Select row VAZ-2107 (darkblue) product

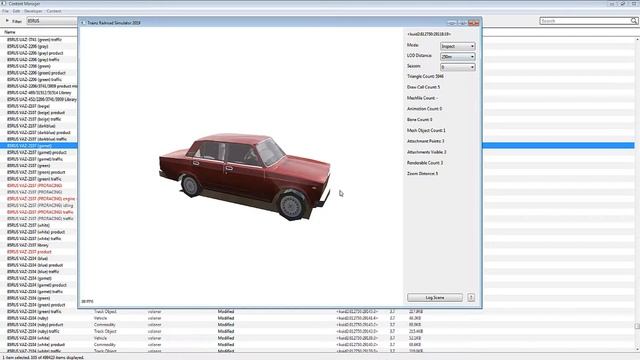pyautogui.click(x=38, y=133)
